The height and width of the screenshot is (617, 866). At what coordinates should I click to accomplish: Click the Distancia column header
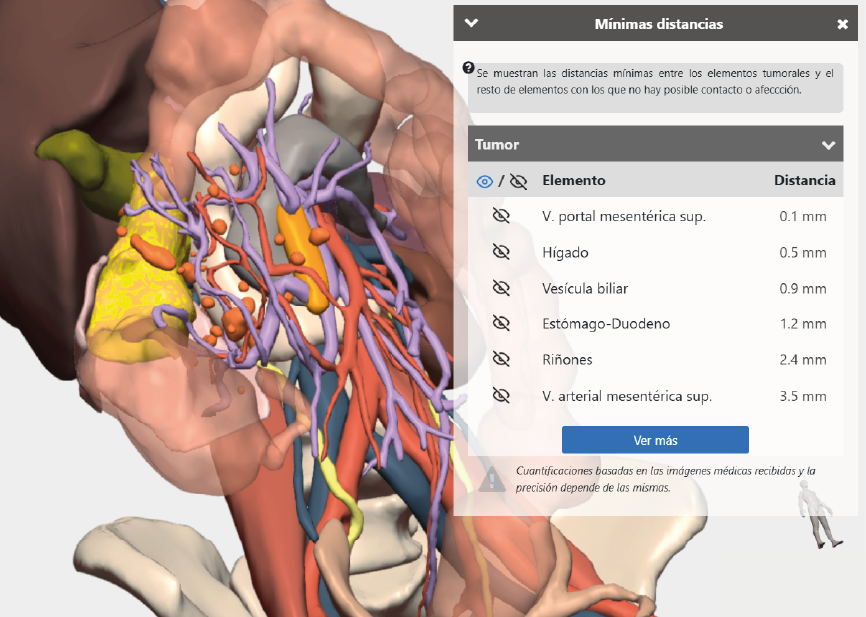(804, 181)
